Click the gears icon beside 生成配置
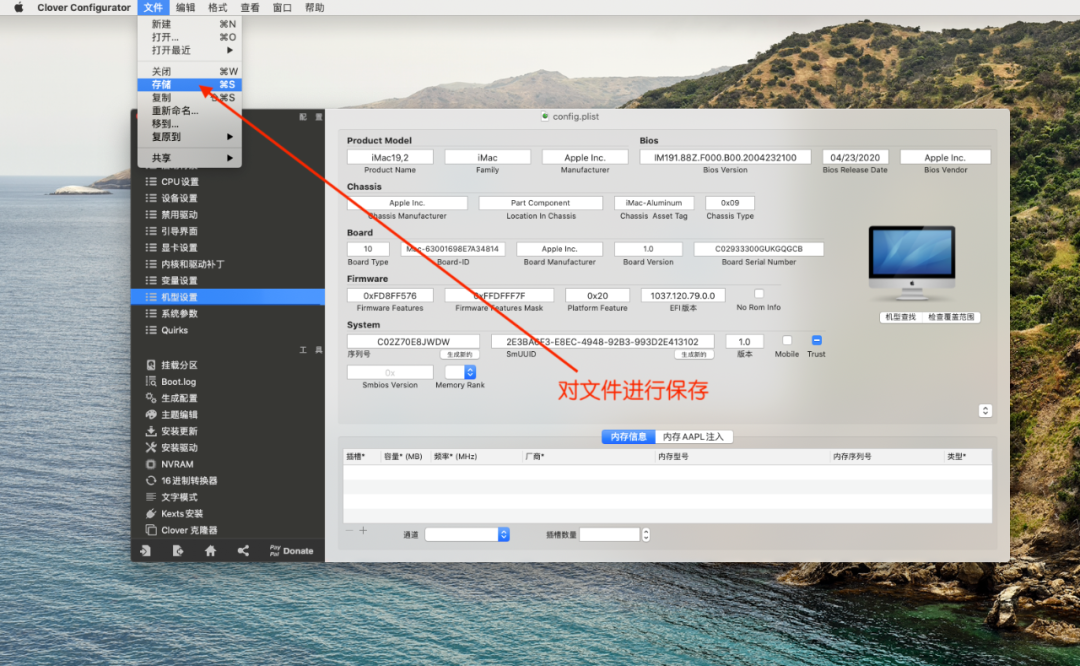 click(x=151, y=398)
